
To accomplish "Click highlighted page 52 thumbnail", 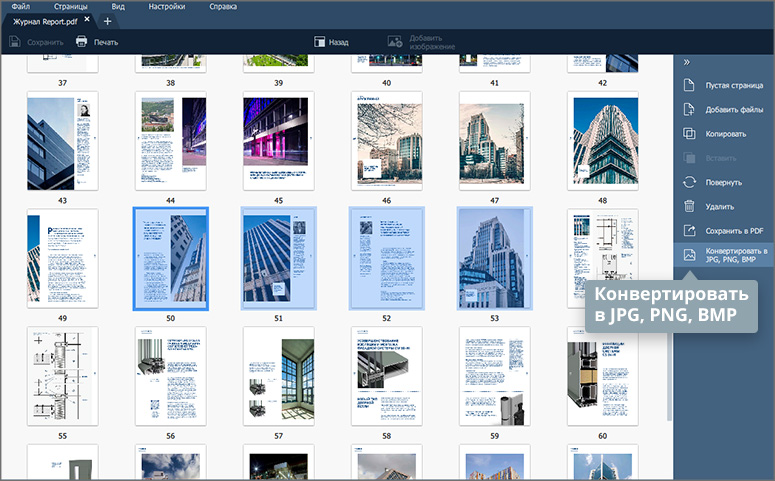I will (x=387, y=259).
